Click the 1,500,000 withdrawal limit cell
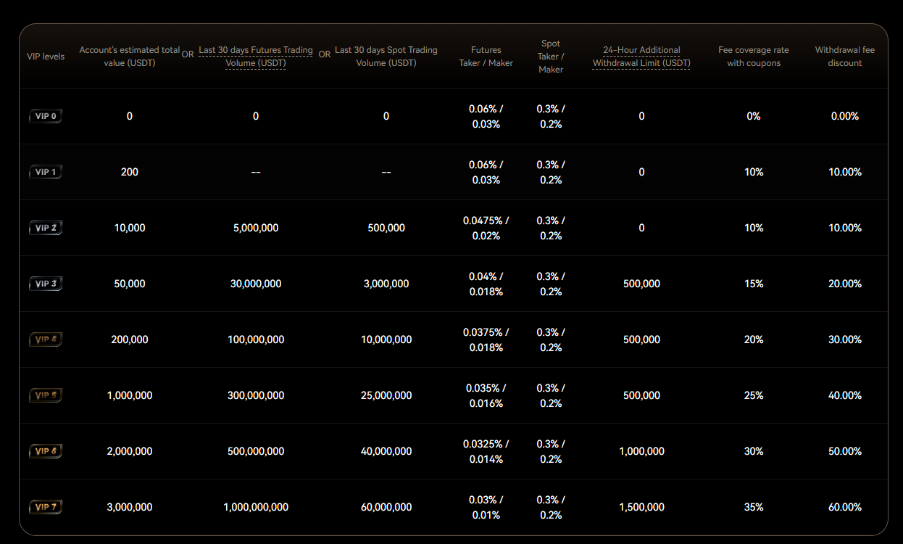 (641, 508)
